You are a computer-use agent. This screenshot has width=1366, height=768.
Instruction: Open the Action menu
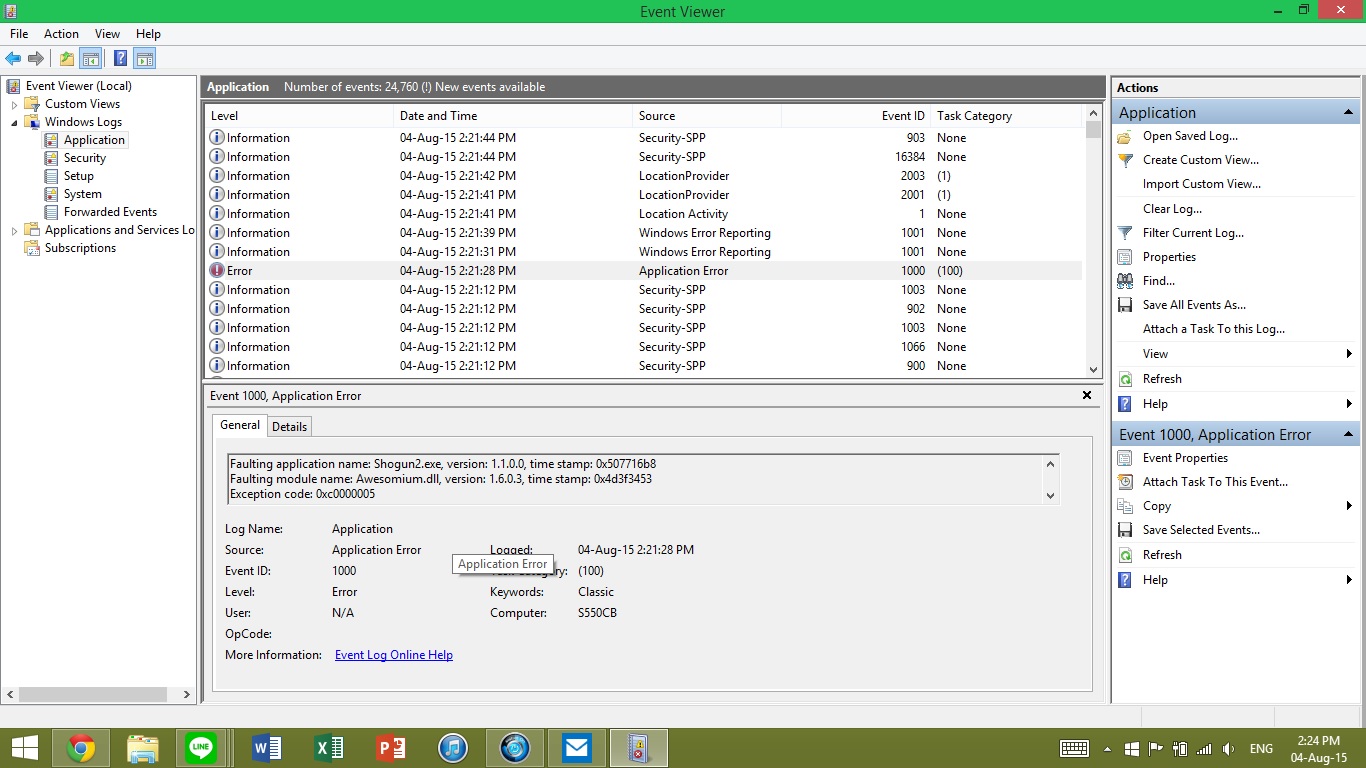(x=61, y=34)
